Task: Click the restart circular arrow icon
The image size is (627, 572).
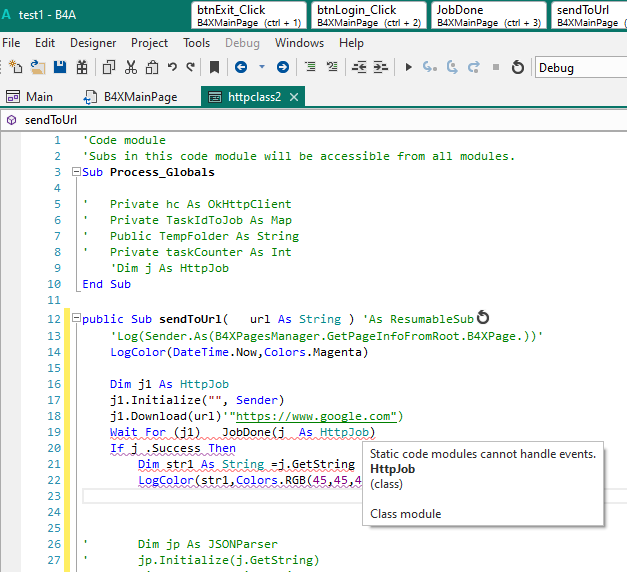Action: tap(517, 67)
